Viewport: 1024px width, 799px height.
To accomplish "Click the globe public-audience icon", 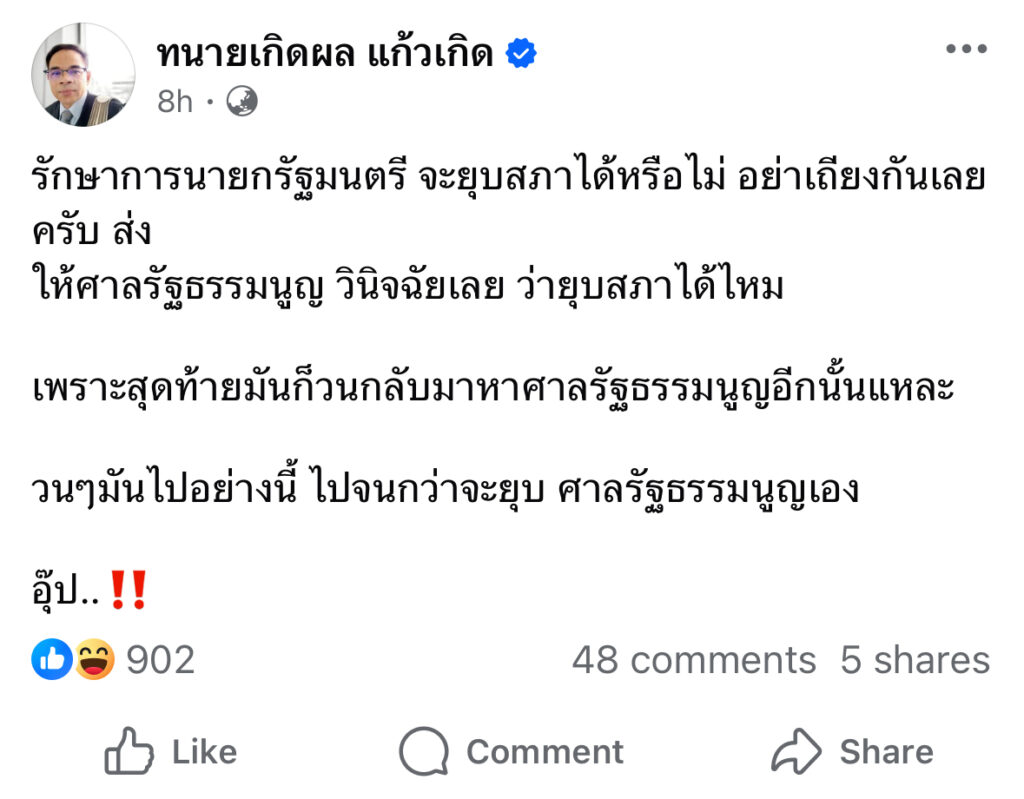I will 242,101.
